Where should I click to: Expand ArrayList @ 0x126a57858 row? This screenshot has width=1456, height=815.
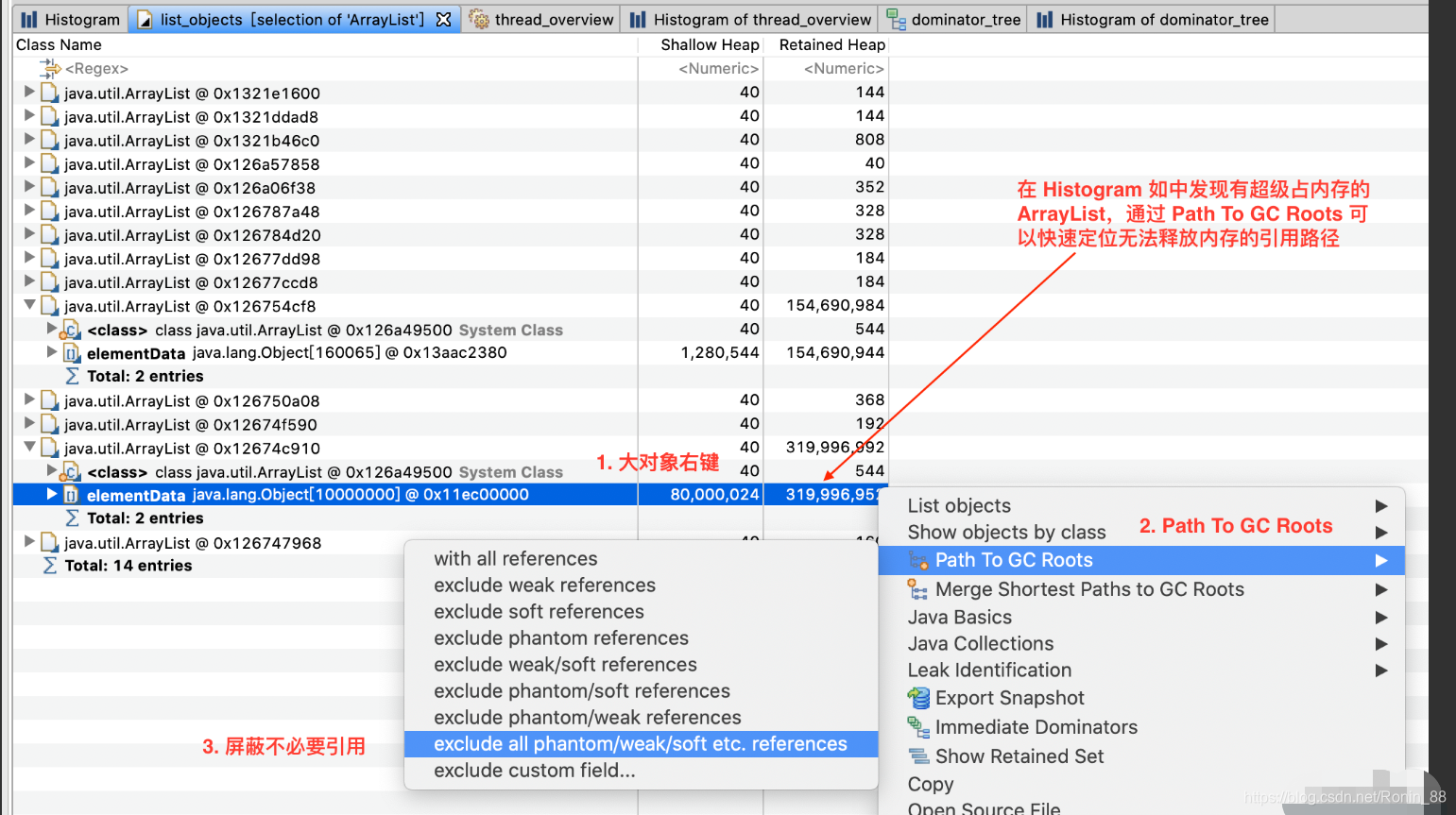tap(29, 162)
